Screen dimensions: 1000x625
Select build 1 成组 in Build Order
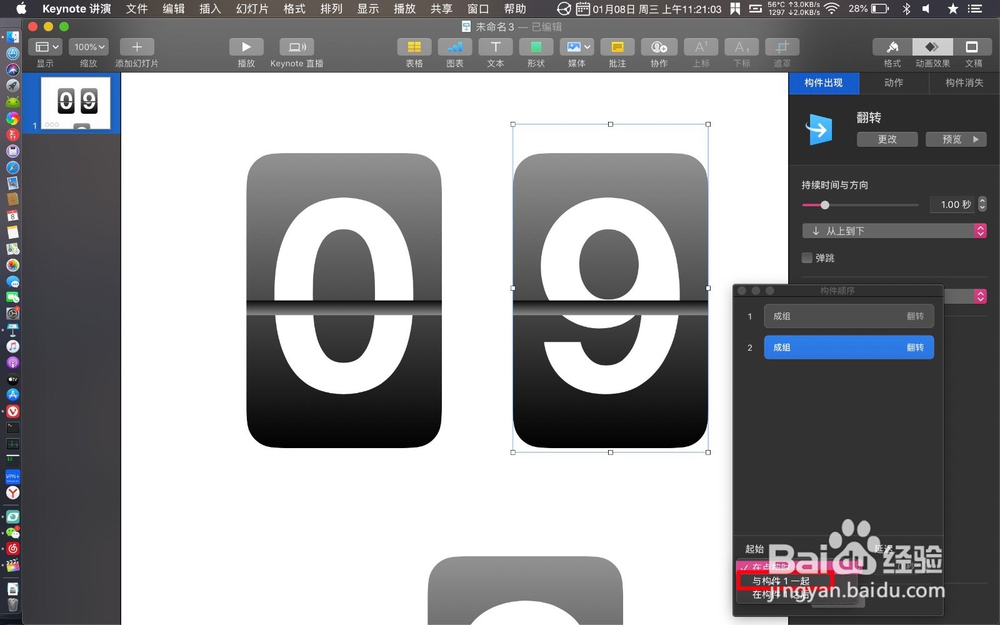849,316
